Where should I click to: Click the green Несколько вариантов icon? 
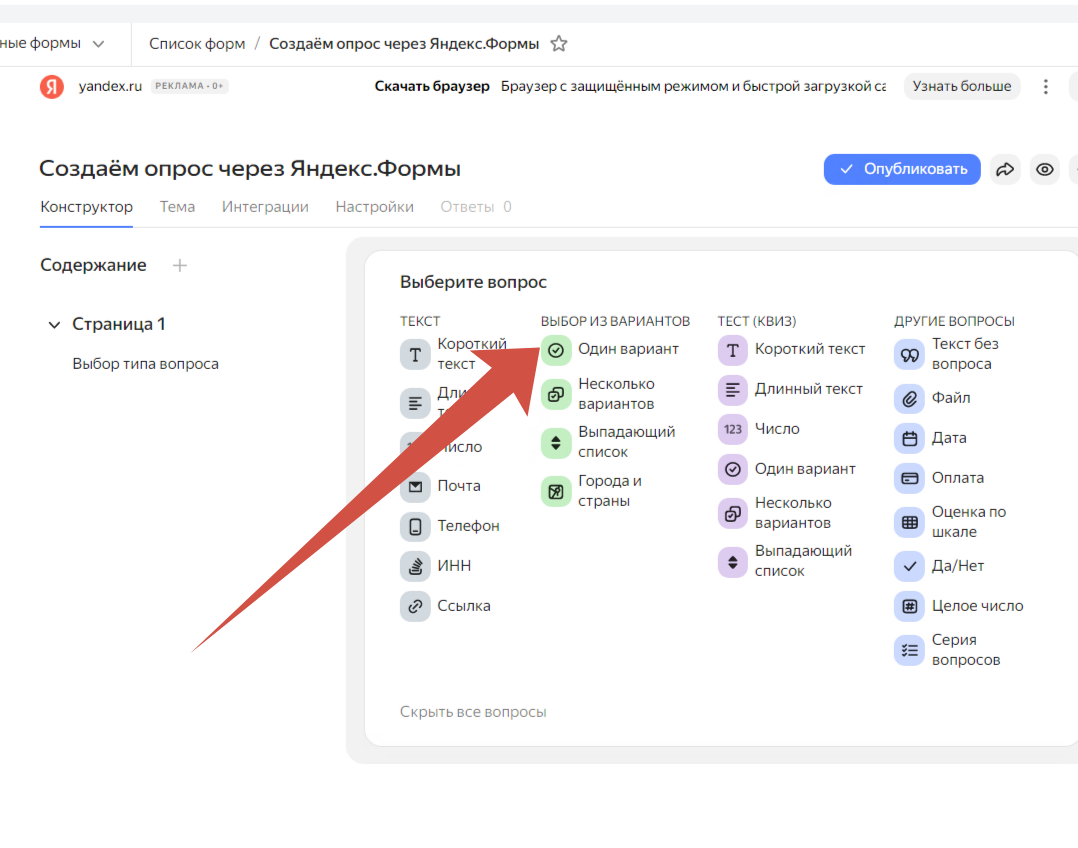pyautogui.click(x=556, y=394)
